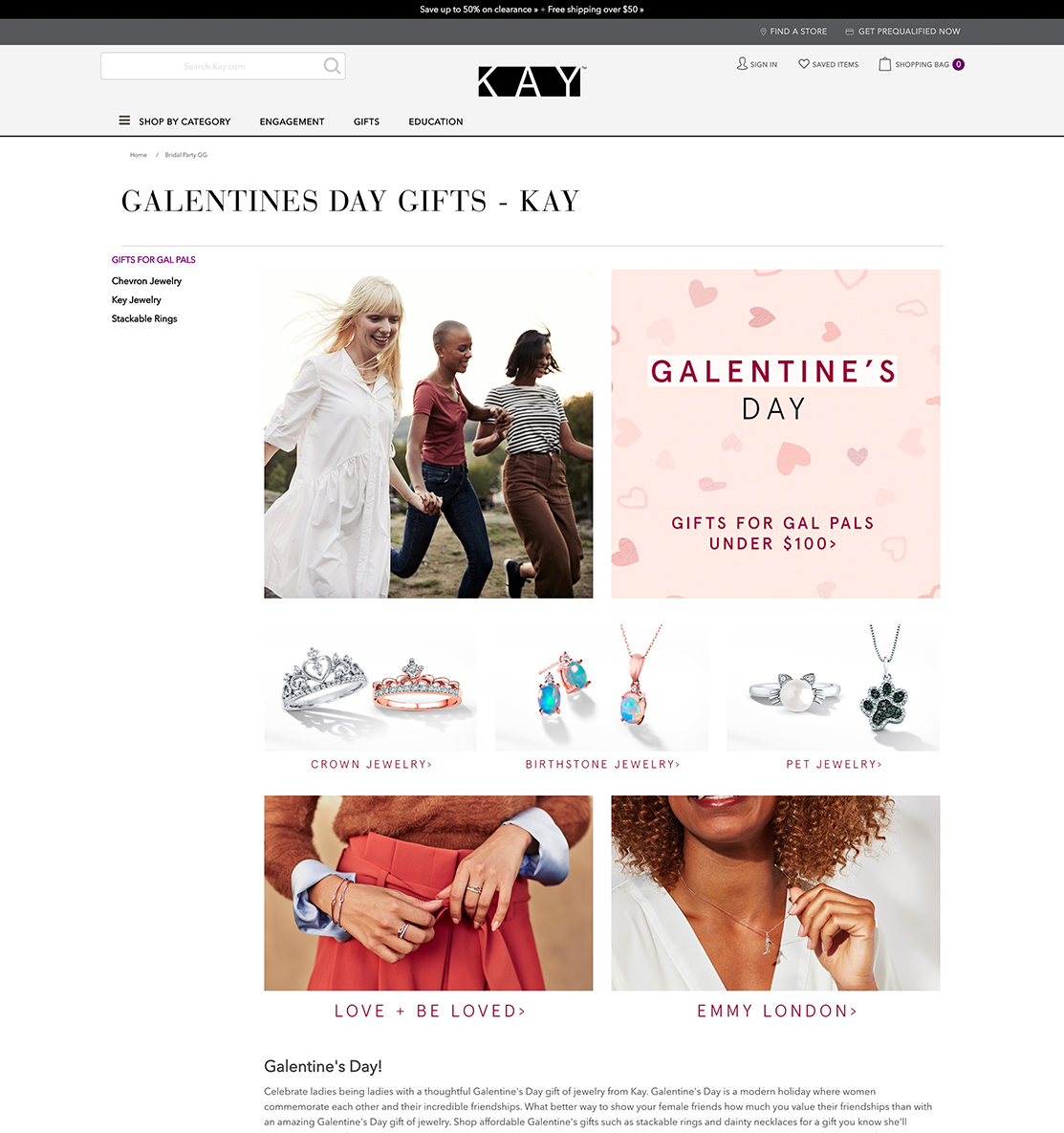Open the hamburger menu icon

click(x=124, y=120)
